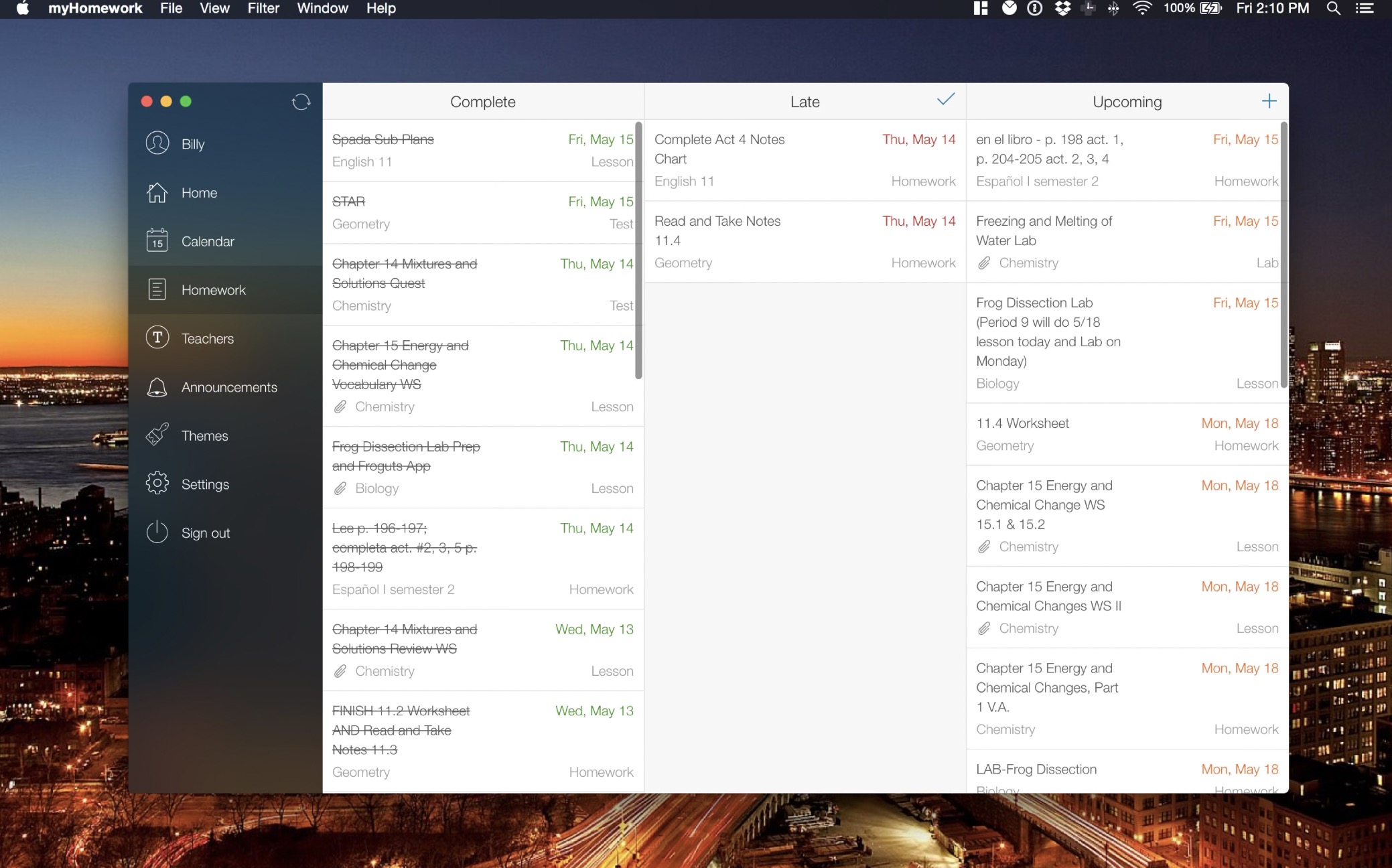This screenshot has width=1392, height=868.
Task: Open the View menu
Action: [x=214, y=9]
